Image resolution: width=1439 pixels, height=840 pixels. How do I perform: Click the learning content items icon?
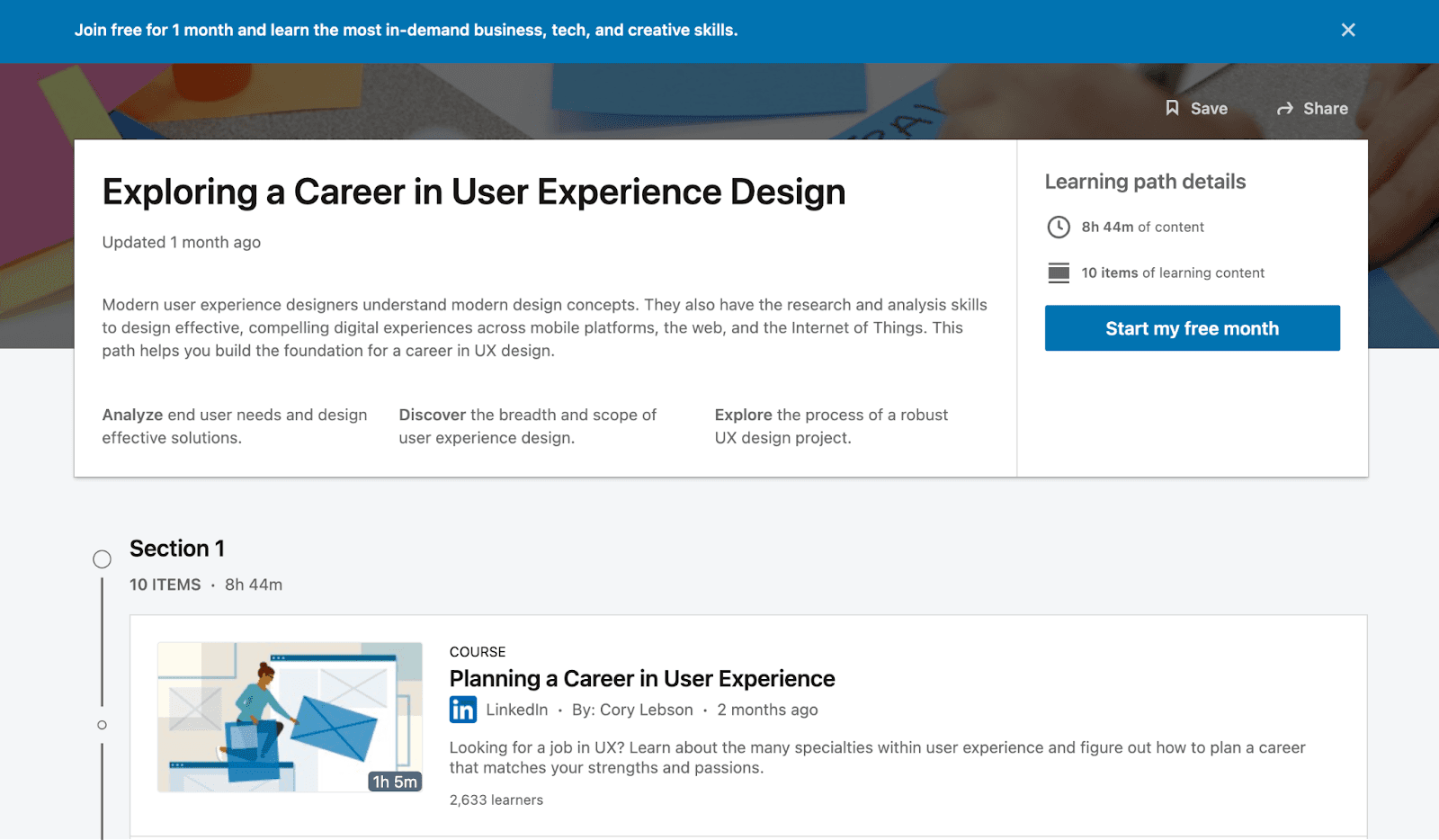[x=1059, y=273]
